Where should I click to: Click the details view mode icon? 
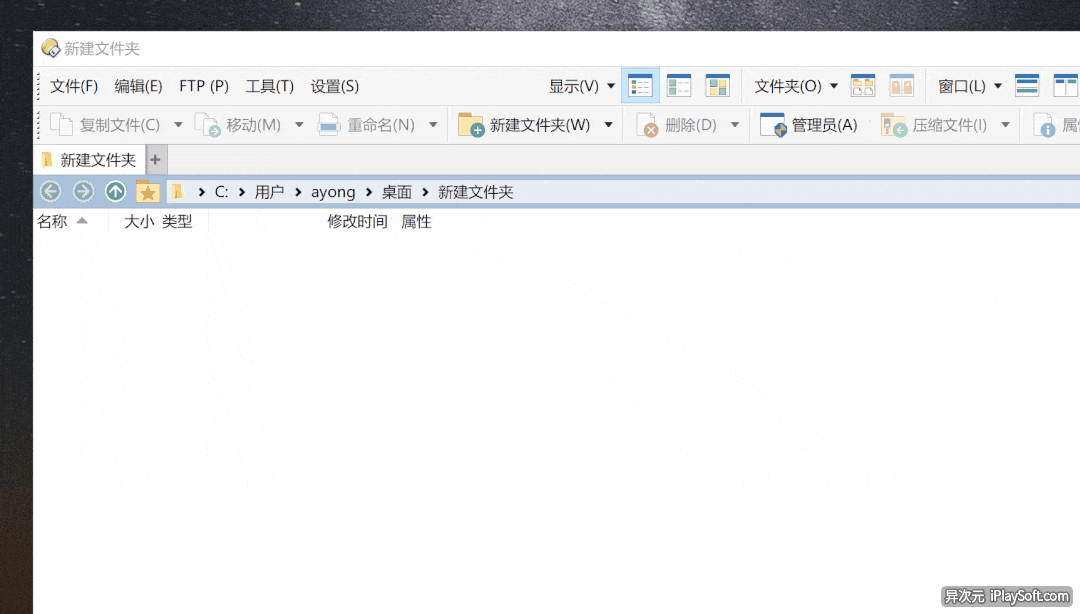[640, 86]
